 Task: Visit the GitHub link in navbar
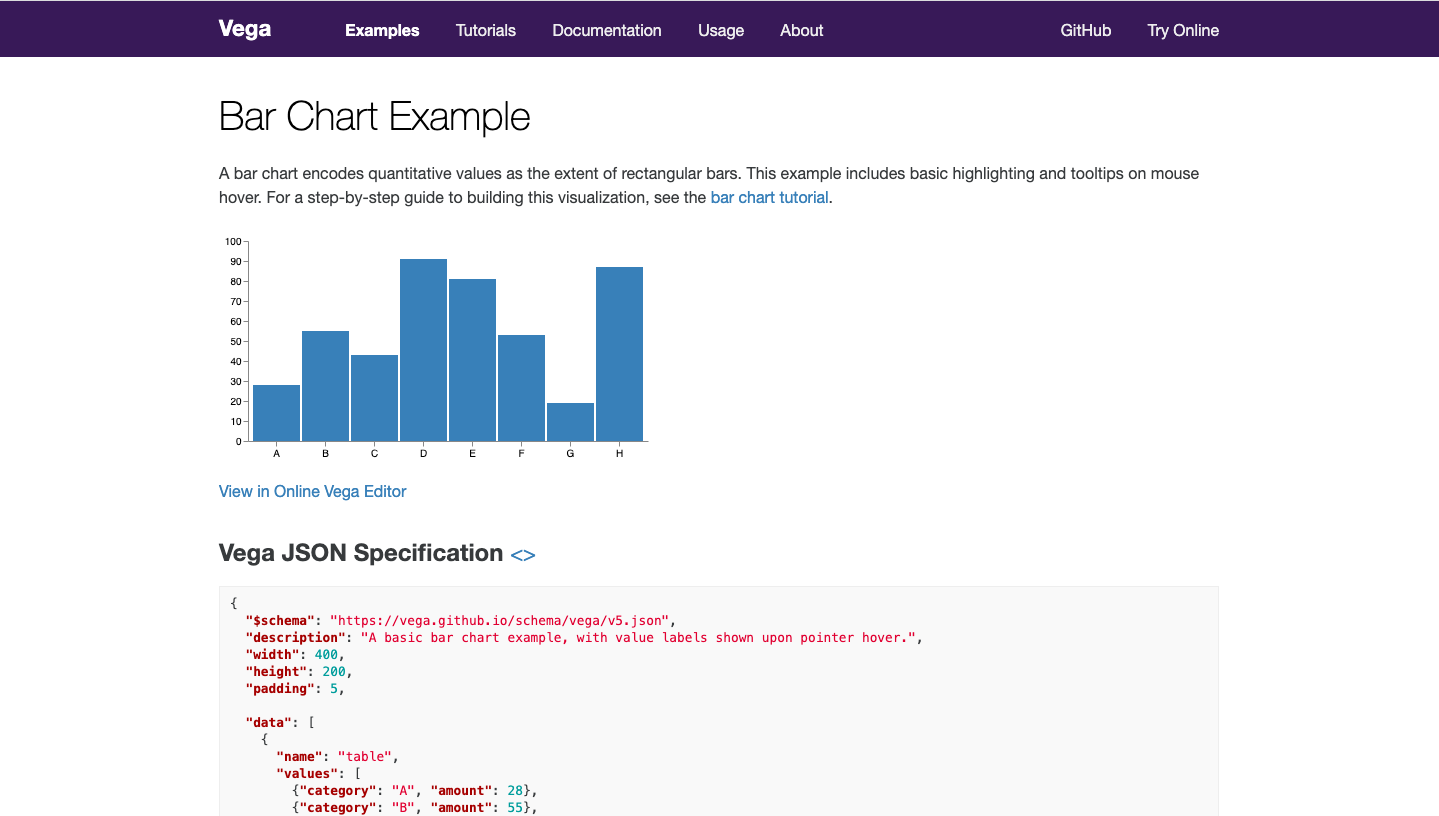(x=1086, y=30)
